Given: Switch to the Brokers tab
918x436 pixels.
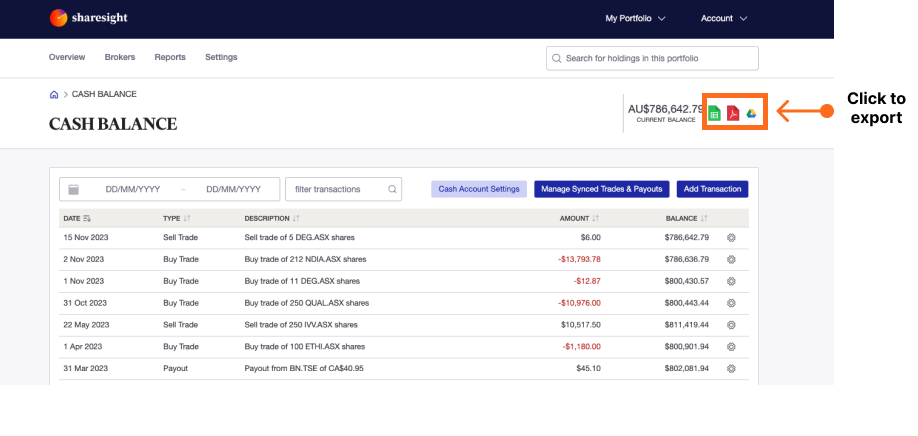Looking at the screenshot, I should click(x=119, y=57).
